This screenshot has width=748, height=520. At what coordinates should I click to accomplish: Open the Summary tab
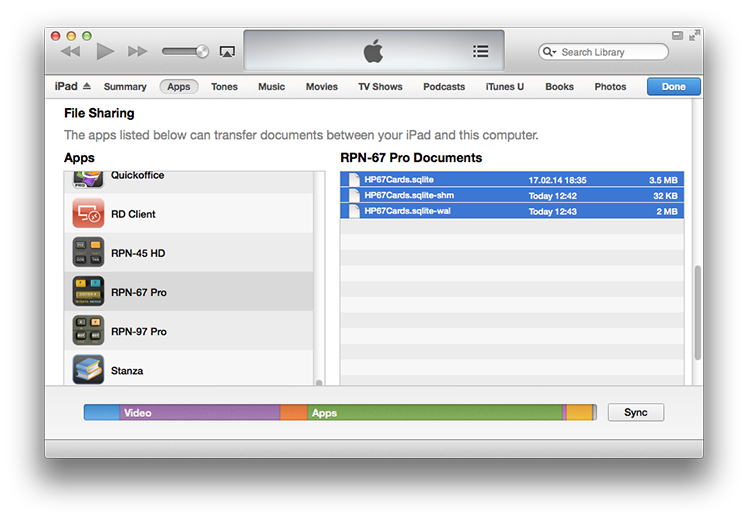pyautogui.click(x=125, y=87)
